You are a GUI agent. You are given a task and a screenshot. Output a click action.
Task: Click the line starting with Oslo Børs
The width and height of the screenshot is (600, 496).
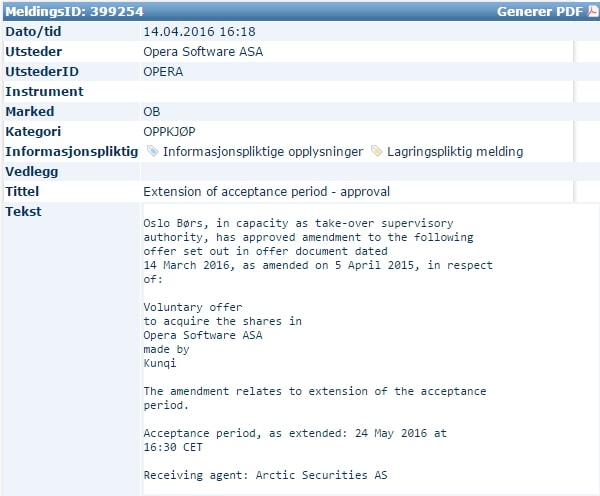click(x=298, y=223)
